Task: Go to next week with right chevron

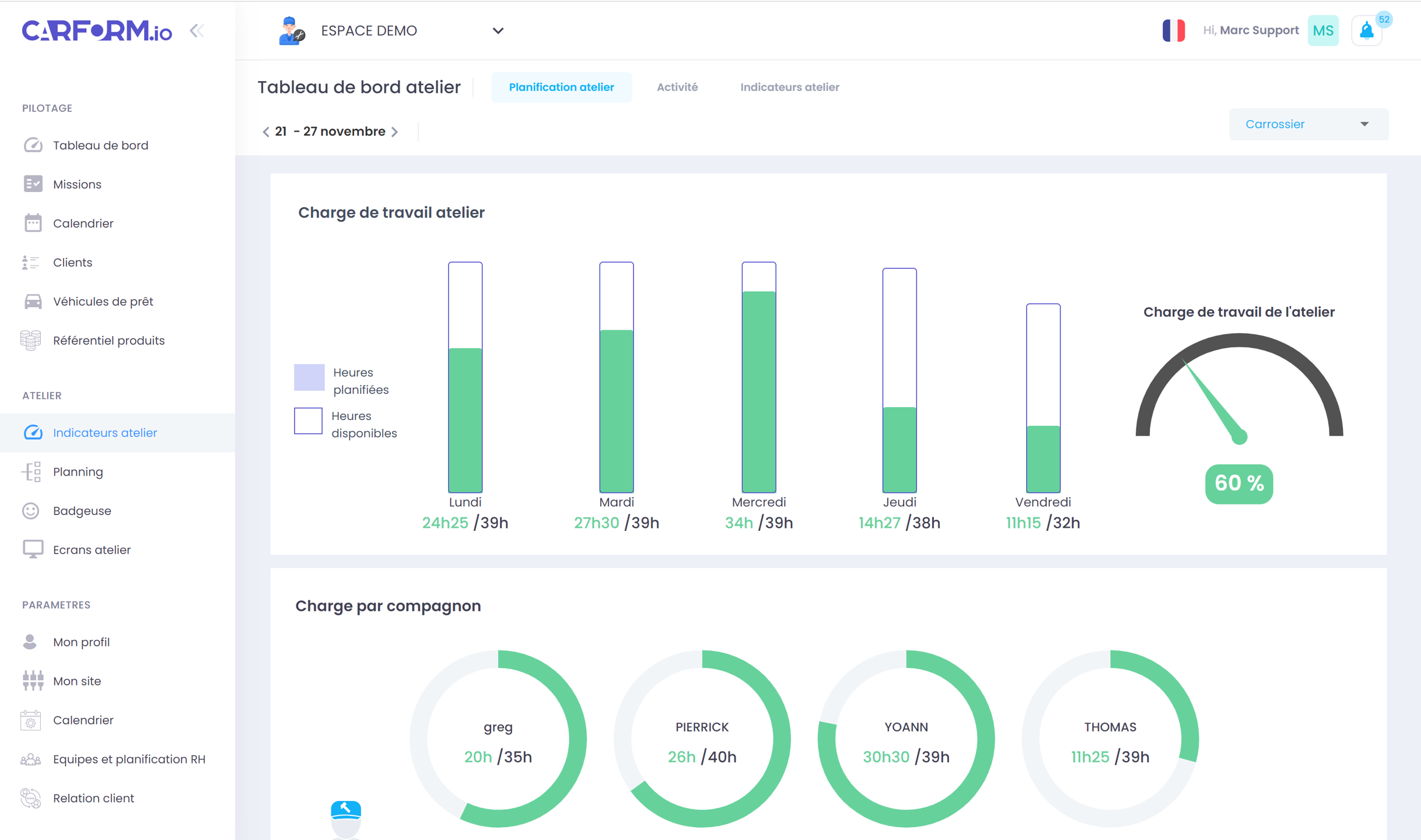Action: tap(395, 131)
